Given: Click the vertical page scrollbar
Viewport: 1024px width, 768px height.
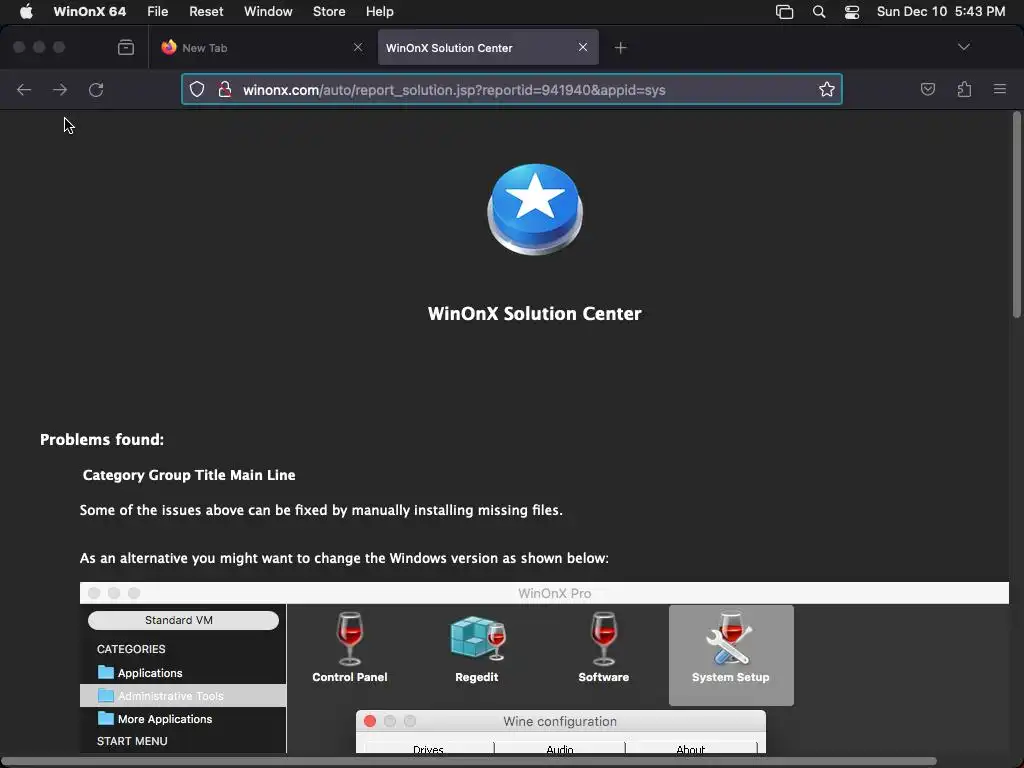Looking at the screenshot, I should coord(1017,216).
